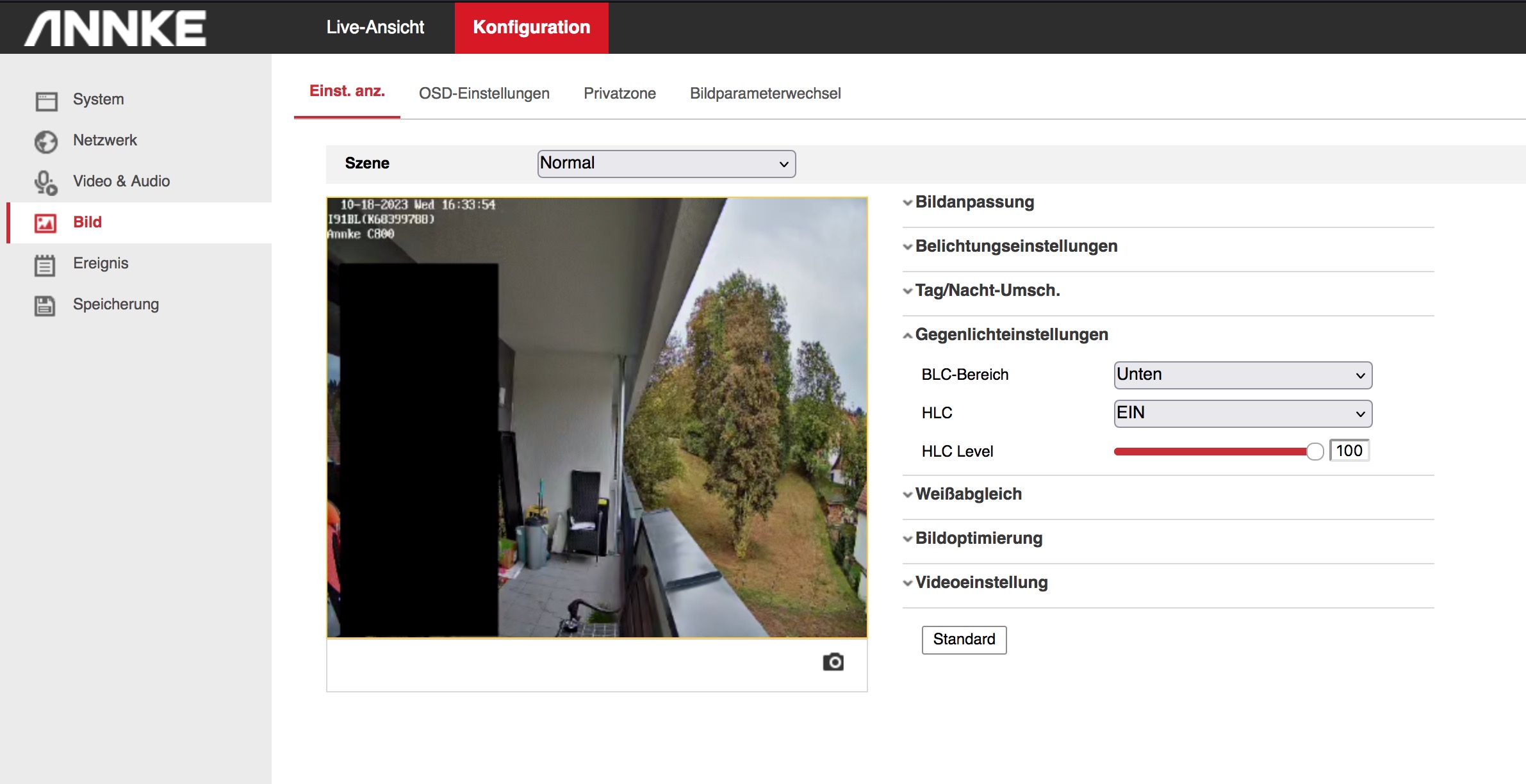This screenshot has height=784, width=1526.
Task: Click the ANNKE logo
Action: tap(115, 28)
